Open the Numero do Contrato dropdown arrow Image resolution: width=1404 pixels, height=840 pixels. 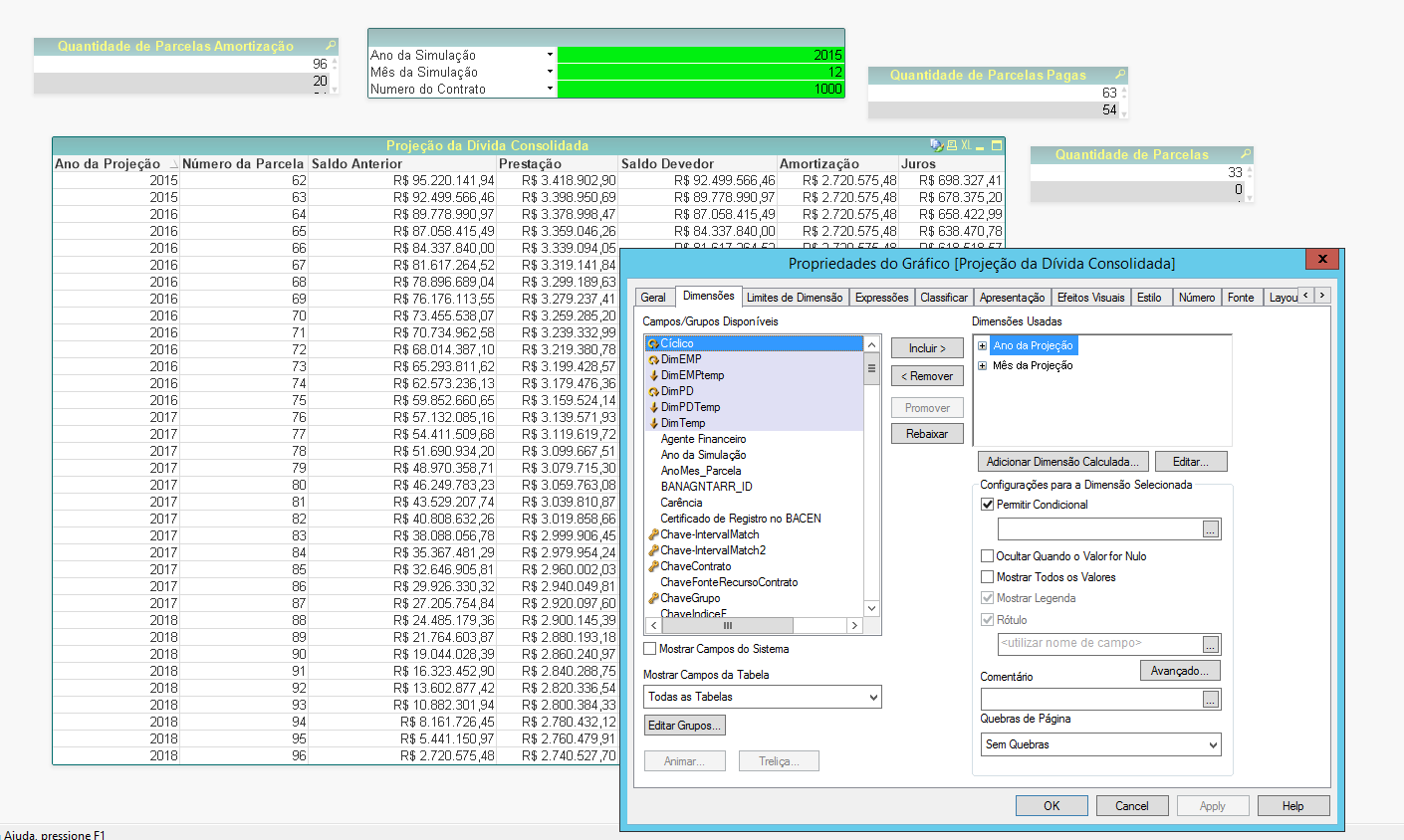(550, 89)
